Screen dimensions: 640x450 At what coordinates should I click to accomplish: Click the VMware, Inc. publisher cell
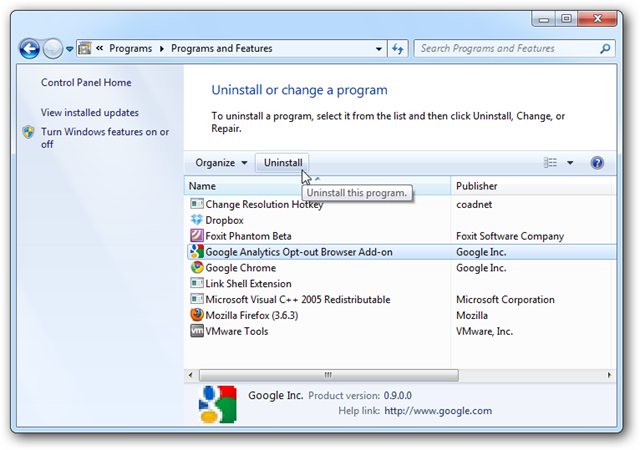click(484, 331)
